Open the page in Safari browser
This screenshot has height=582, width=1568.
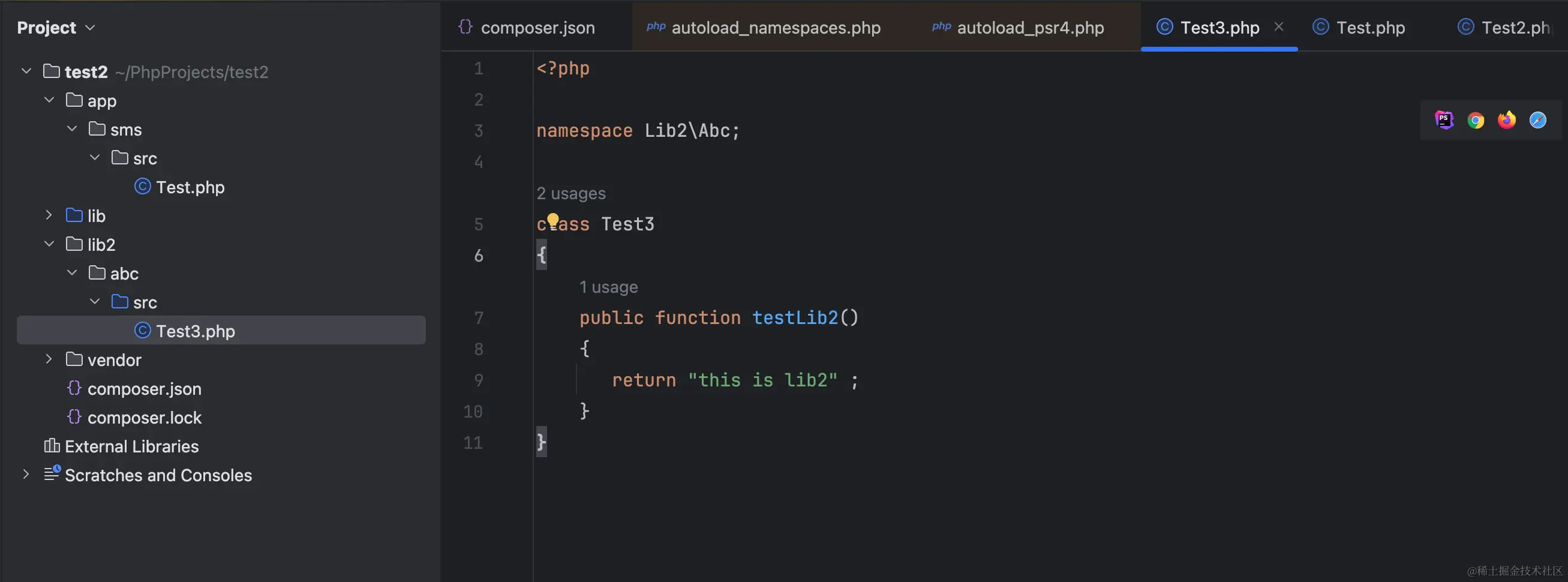click(1538, 119)
